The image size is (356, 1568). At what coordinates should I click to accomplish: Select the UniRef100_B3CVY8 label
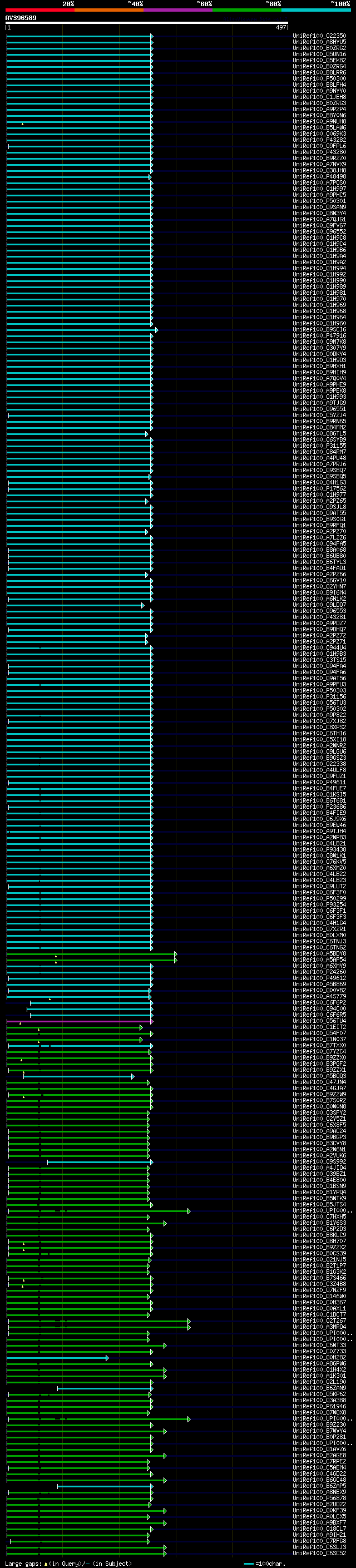coord(319,1143)
